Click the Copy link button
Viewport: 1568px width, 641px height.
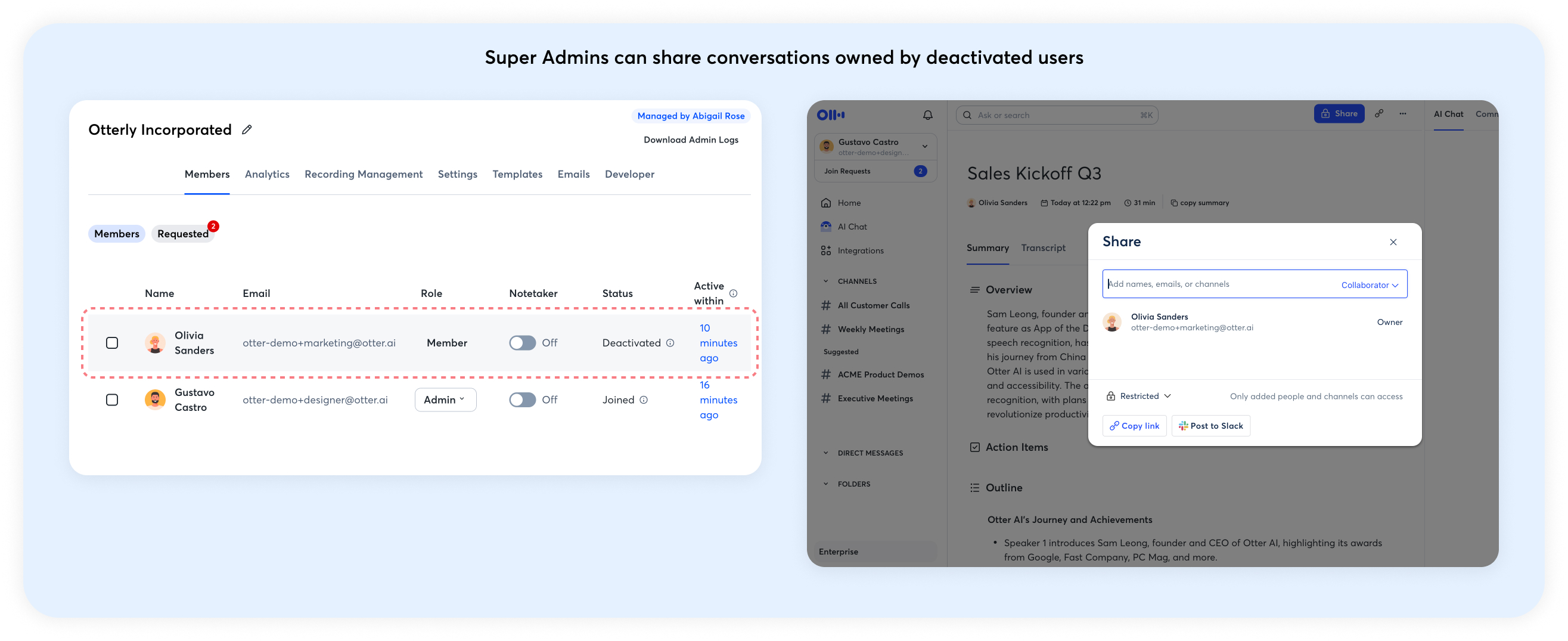1134,426
